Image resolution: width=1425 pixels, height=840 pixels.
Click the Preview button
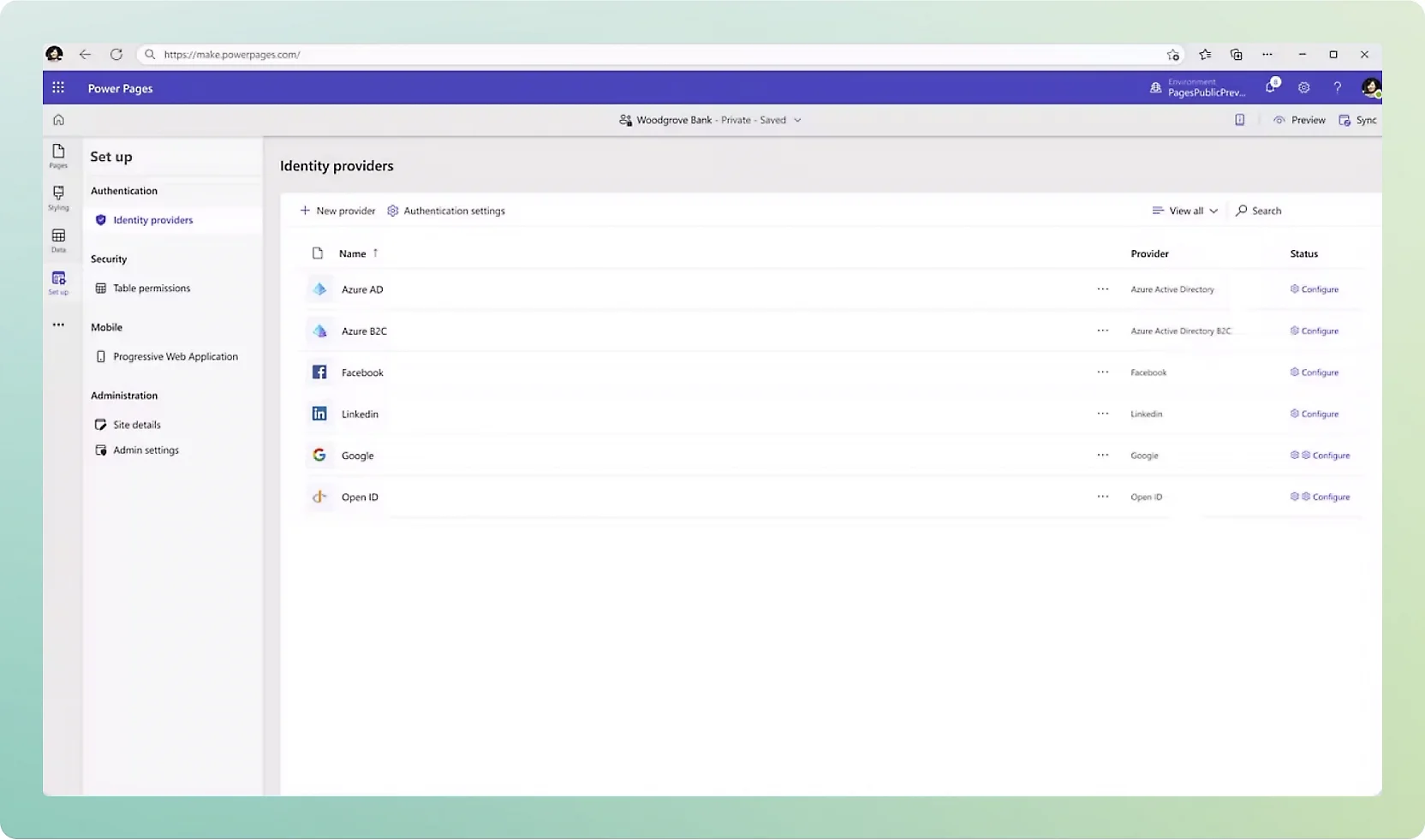[1299, 120]
